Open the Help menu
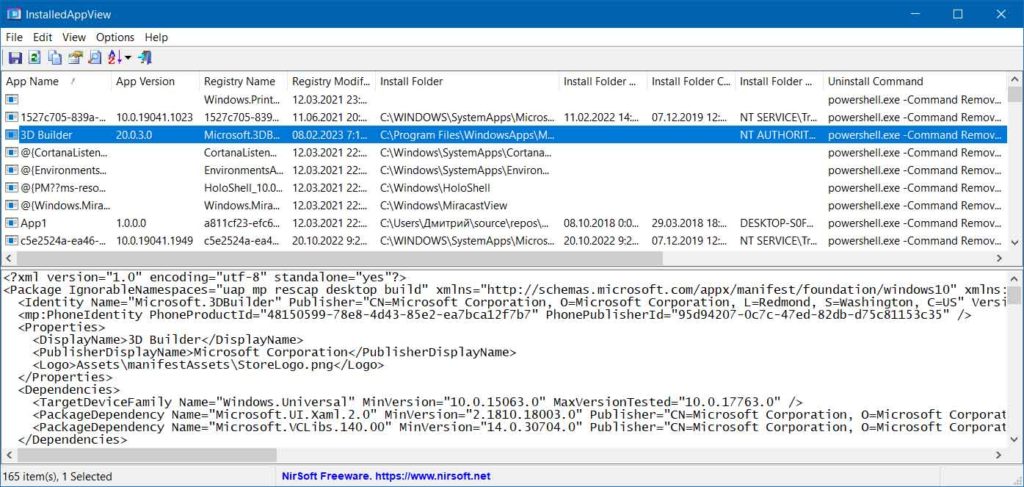 [x=156, y=37]
